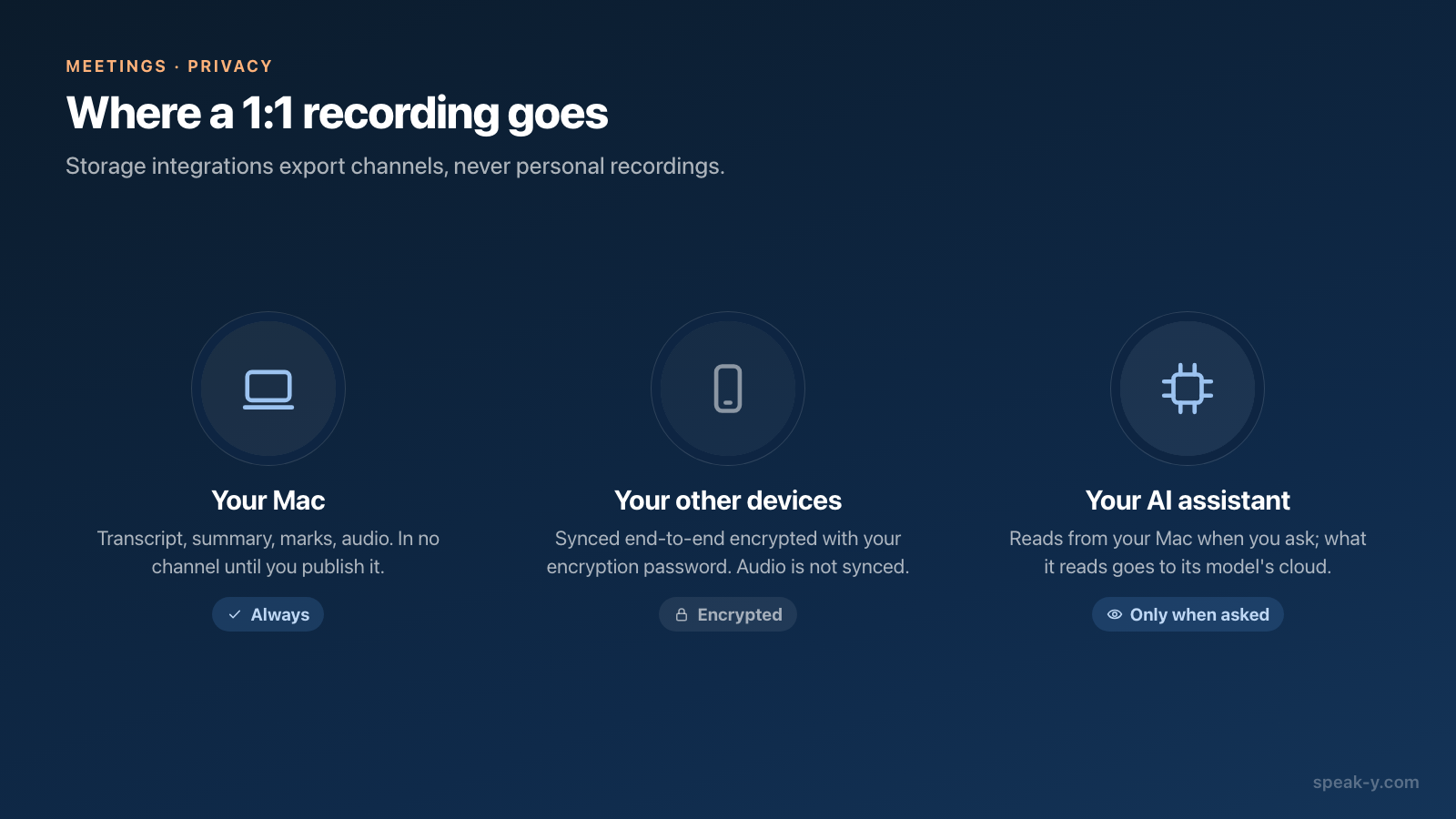Click the 'Your other devices' heading
The height and width of the screenshot is (819, 1456).
pos(728,500)
